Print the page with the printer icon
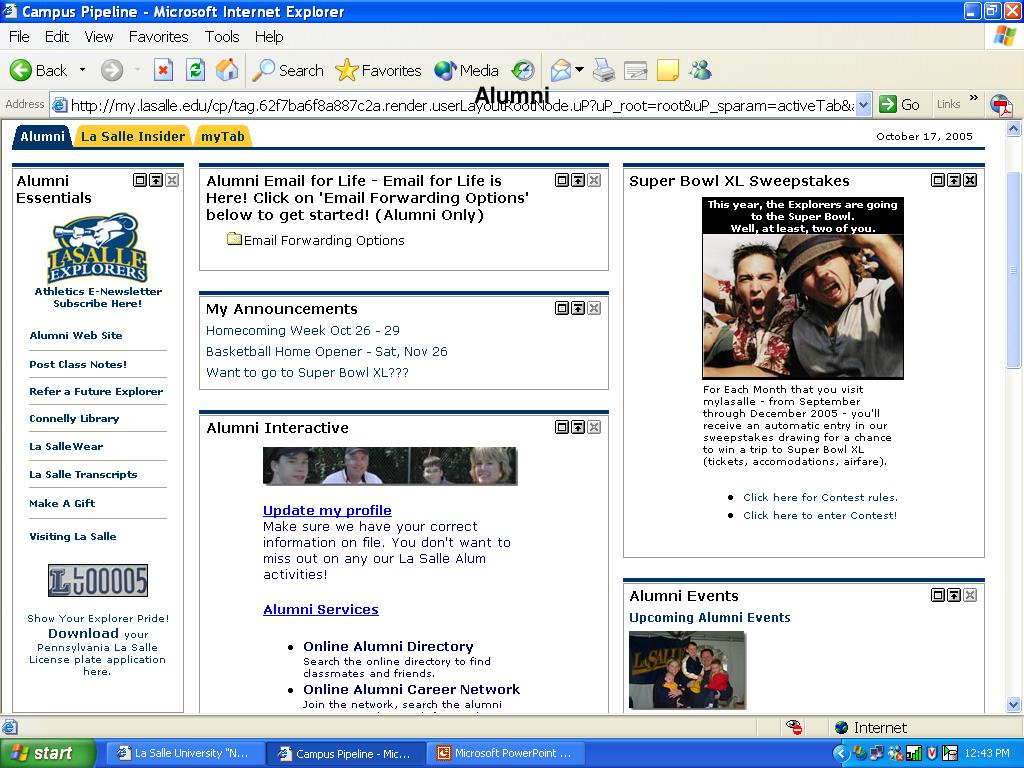 click(x=604, y=70)
